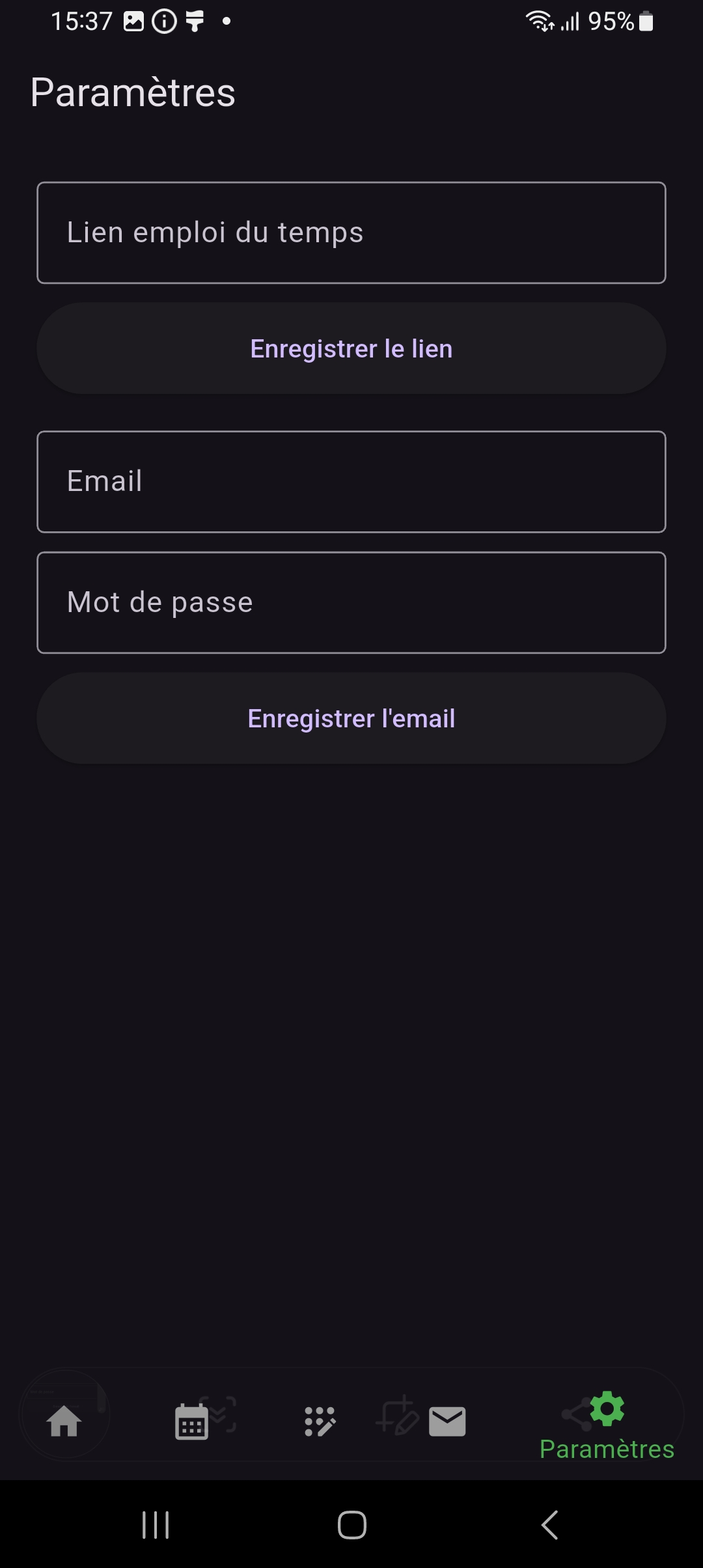
Task: Click inside the Email field
Action: pos(351,481)
